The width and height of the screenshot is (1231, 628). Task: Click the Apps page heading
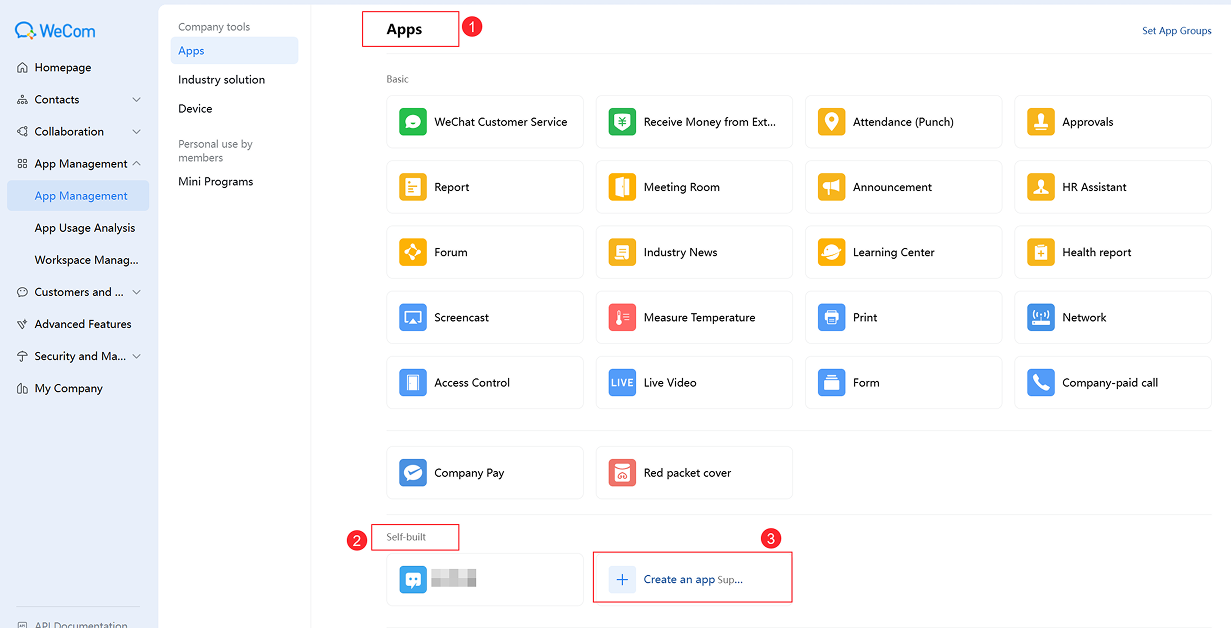pyautogui.click(x=405, y=30)
